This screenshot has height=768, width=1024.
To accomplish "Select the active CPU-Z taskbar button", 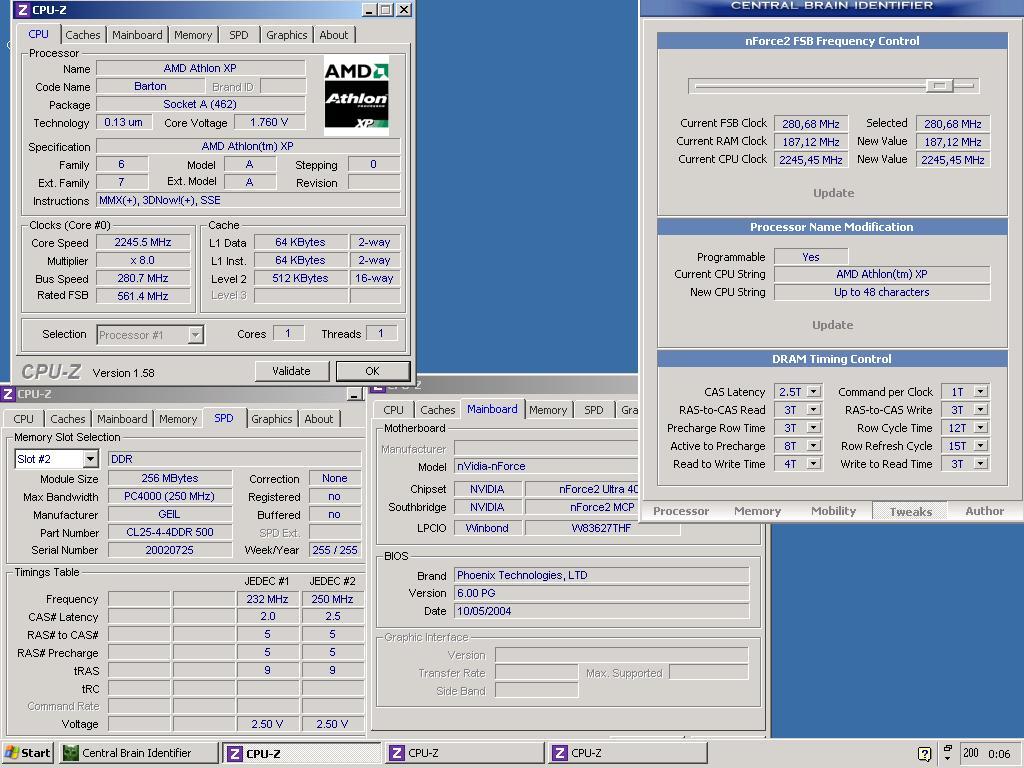I will [302, 753].
